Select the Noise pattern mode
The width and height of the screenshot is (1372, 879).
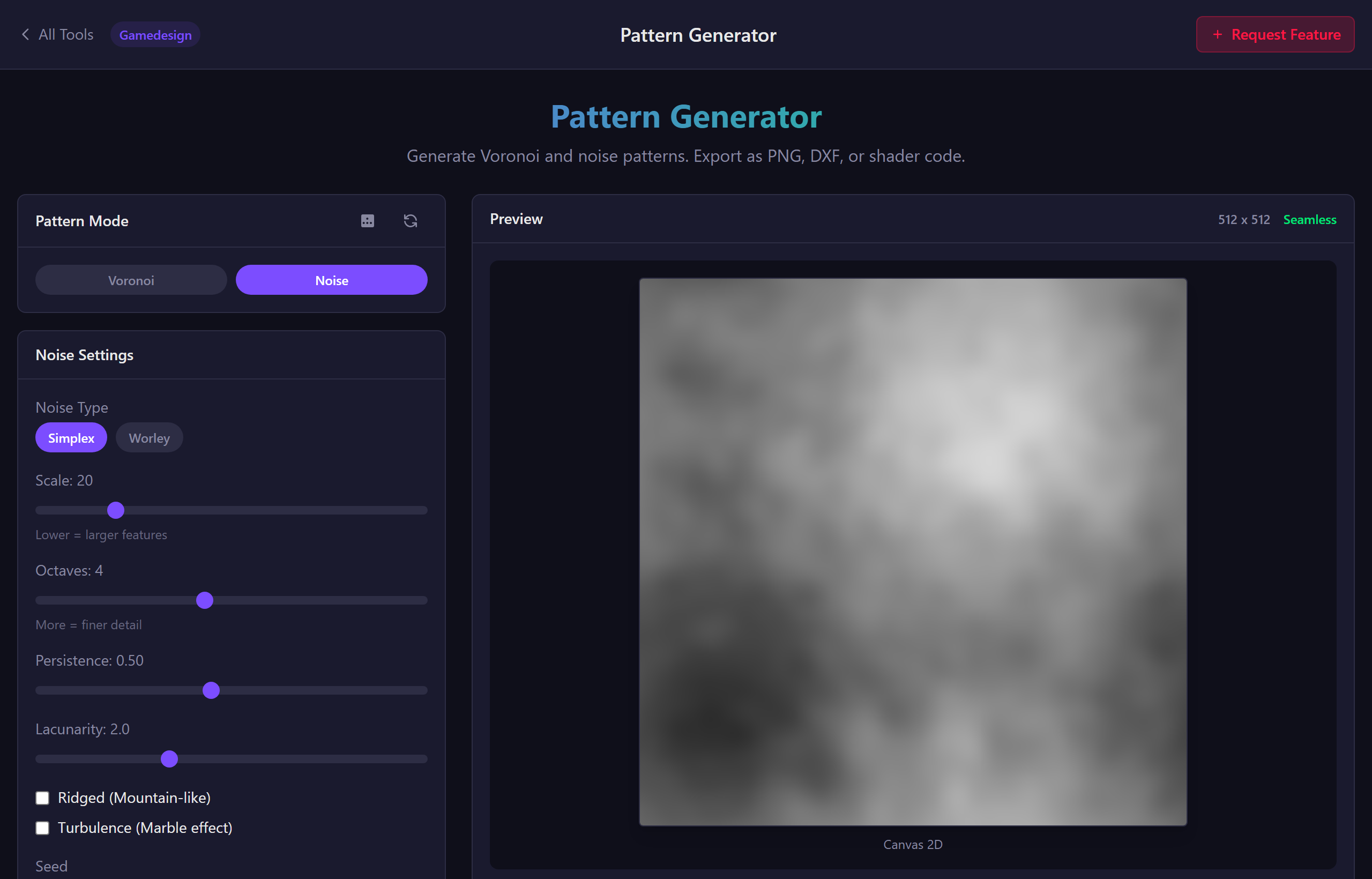tap(331, 280)
